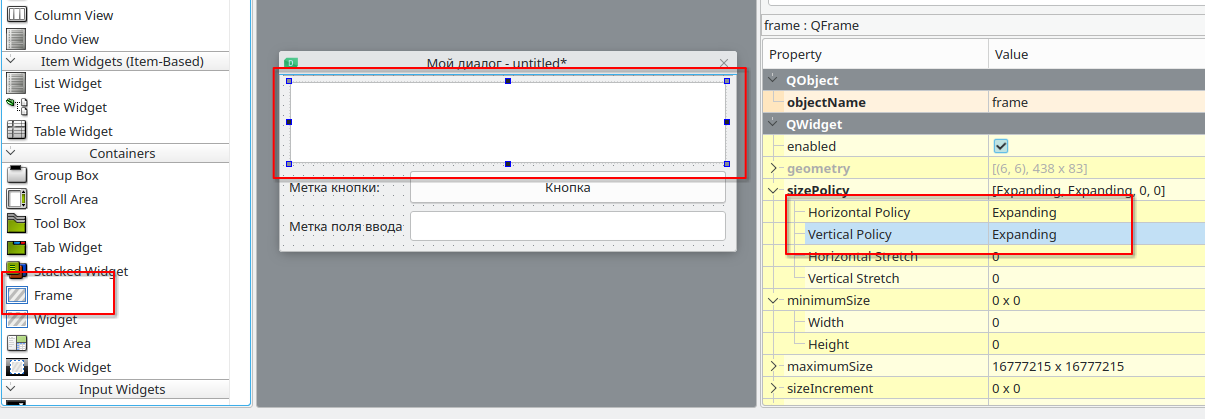Viewport: 1205px width, 419px height.
Task: Click the input field beside Метка поля ввода
Action: [x=567, y=226]
